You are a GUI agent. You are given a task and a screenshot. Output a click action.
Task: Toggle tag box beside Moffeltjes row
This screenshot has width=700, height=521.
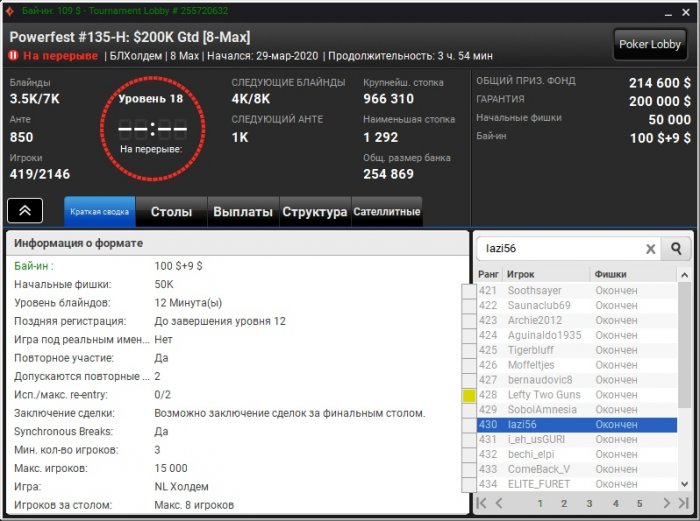(x=469, y=365)
